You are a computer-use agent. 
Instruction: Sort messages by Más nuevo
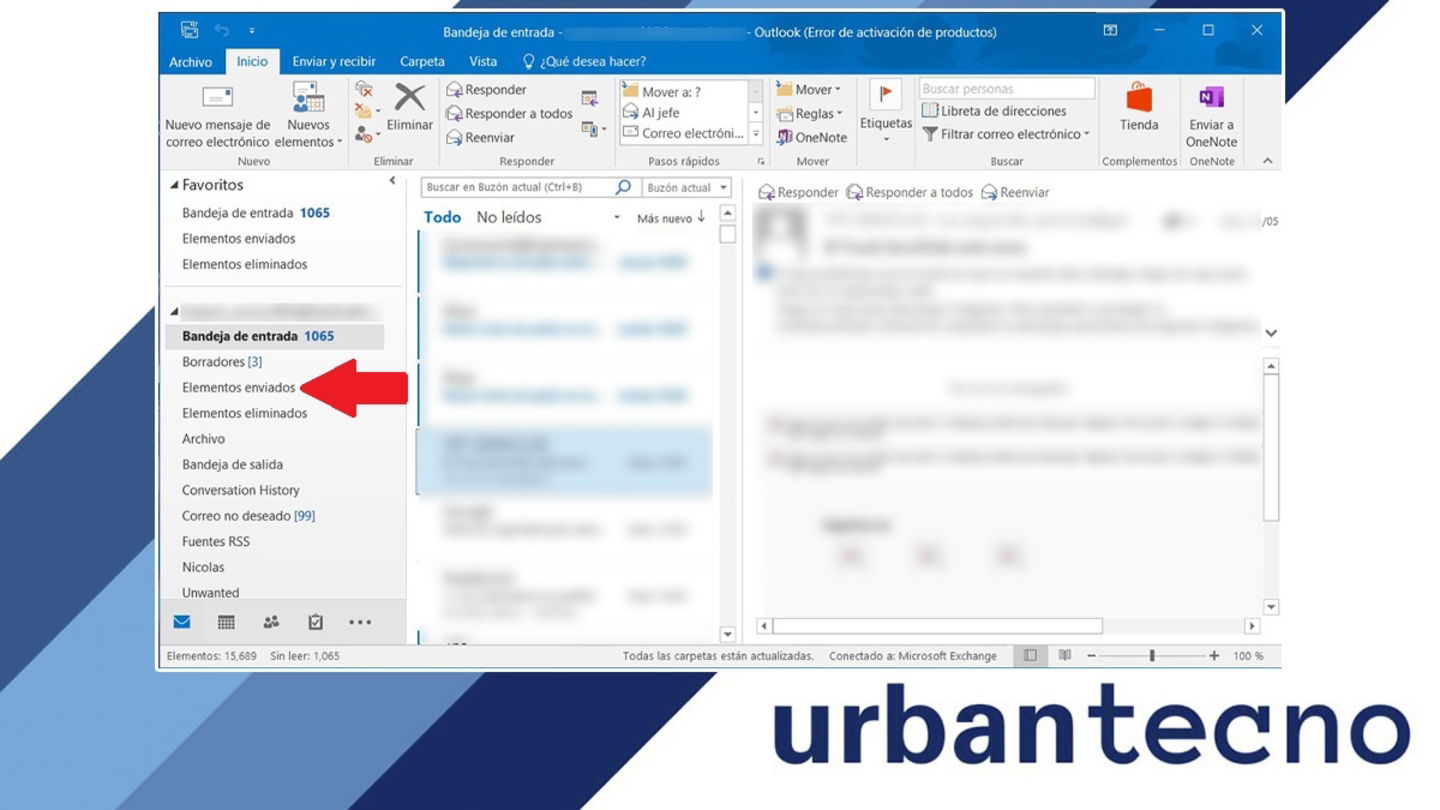[671, 218]
